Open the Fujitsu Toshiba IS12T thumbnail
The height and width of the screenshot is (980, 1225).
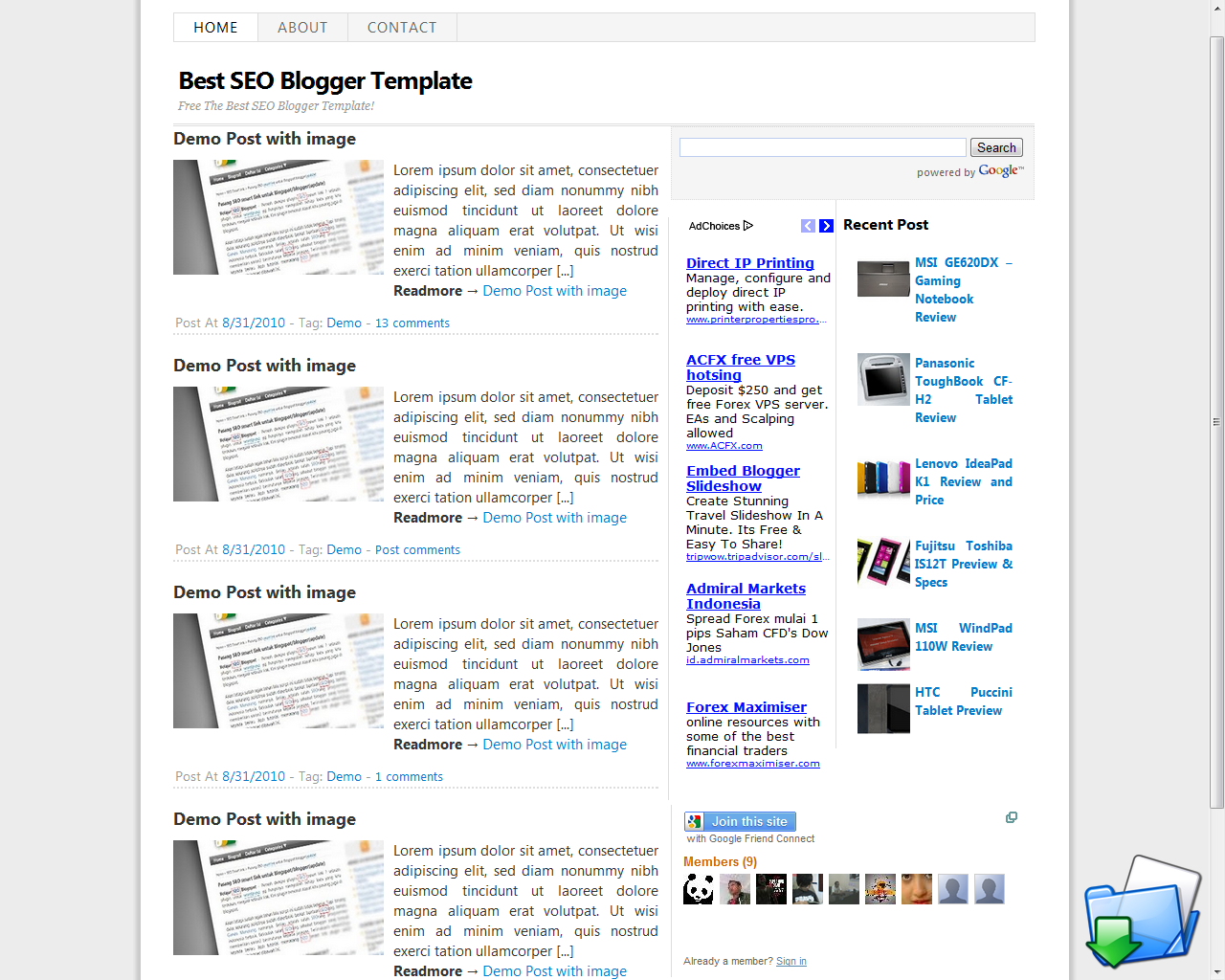883,561
